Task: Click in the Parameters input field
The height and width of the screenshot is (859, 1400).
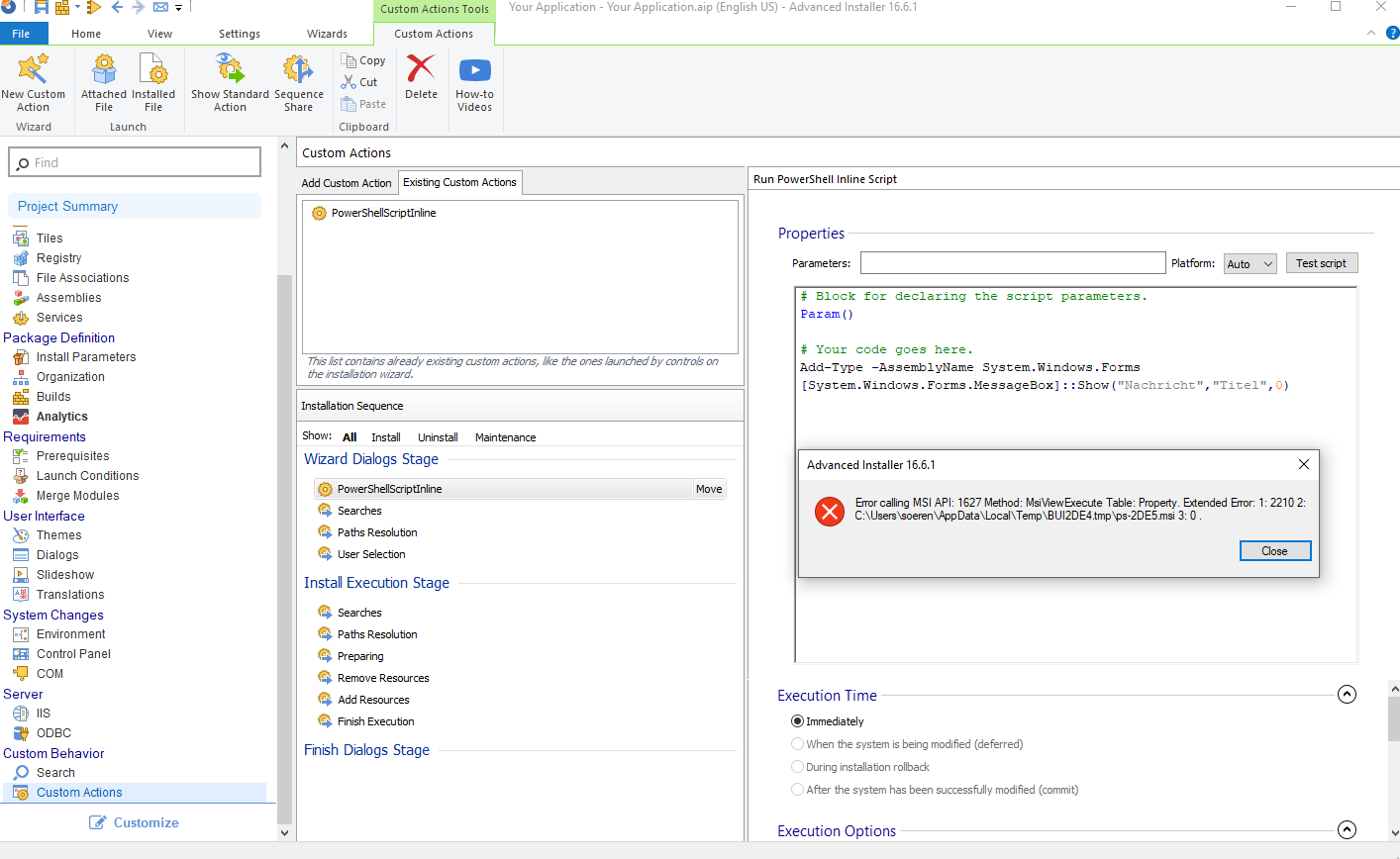Action: (x=1013, y=262)
